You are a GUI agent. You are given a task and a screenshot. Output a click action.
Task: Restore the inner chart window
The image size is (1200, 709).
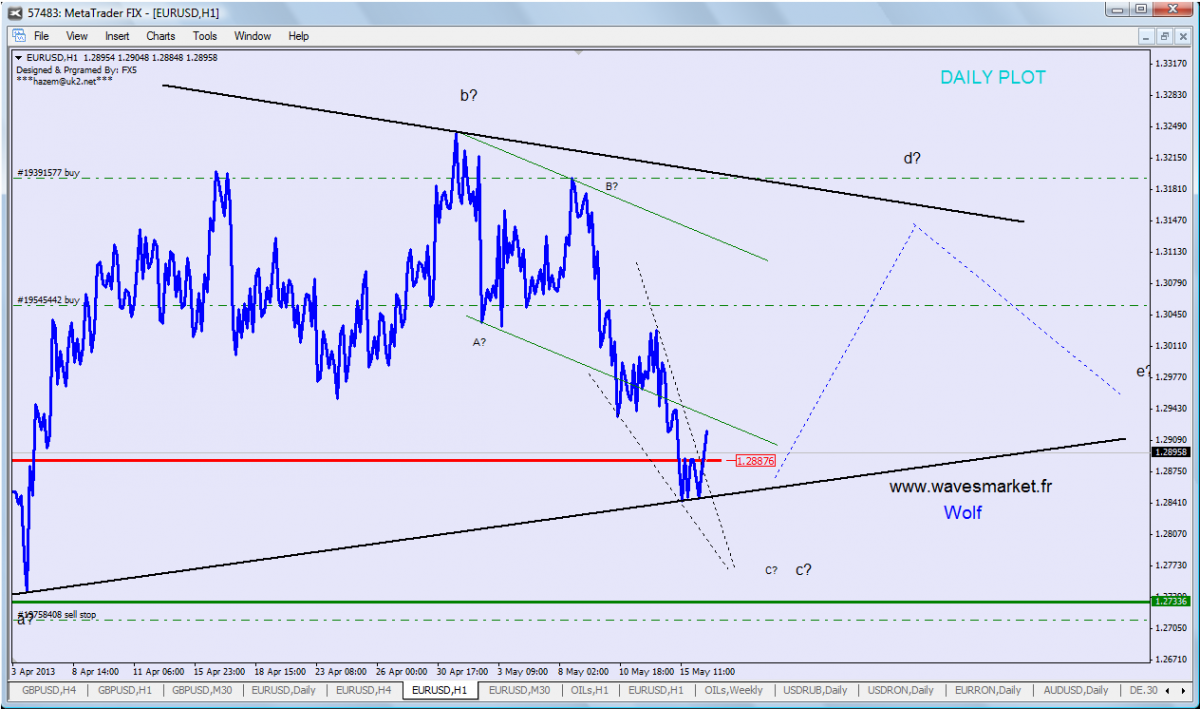[x=1165, y=35]
